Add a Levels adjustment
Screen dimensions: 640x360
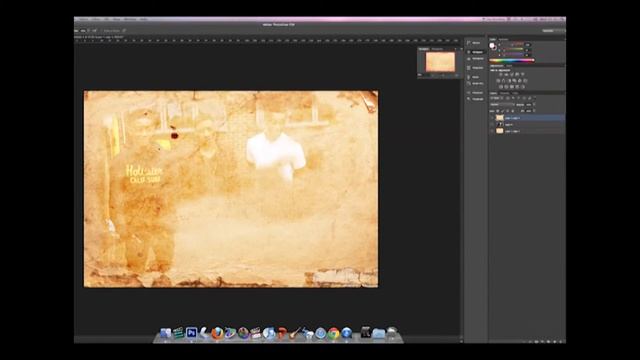tap(506, 74)
